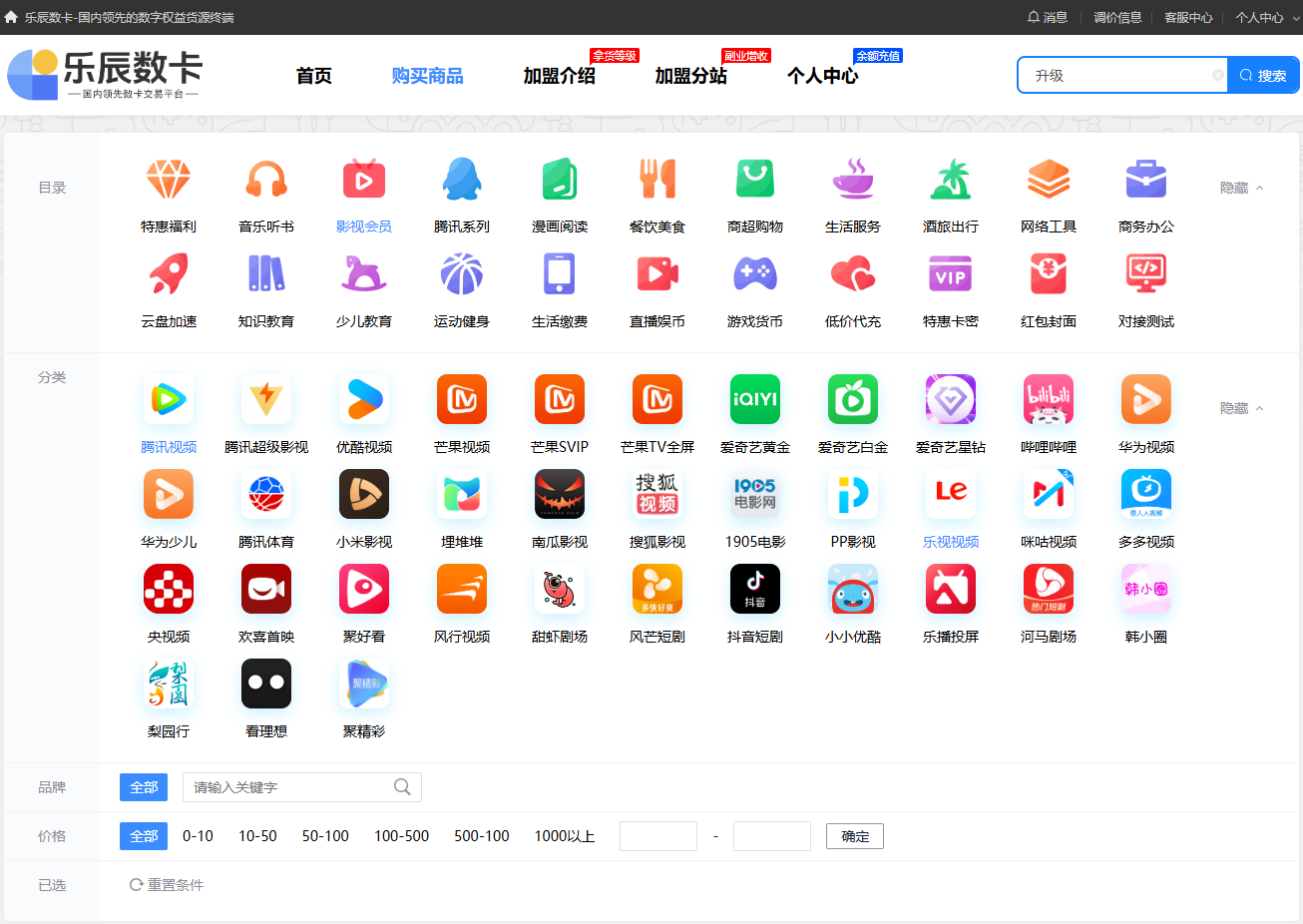
Task: Open the 腾讯系列 penguin icon
Action: pyautogui.click(x=462, y=180)
